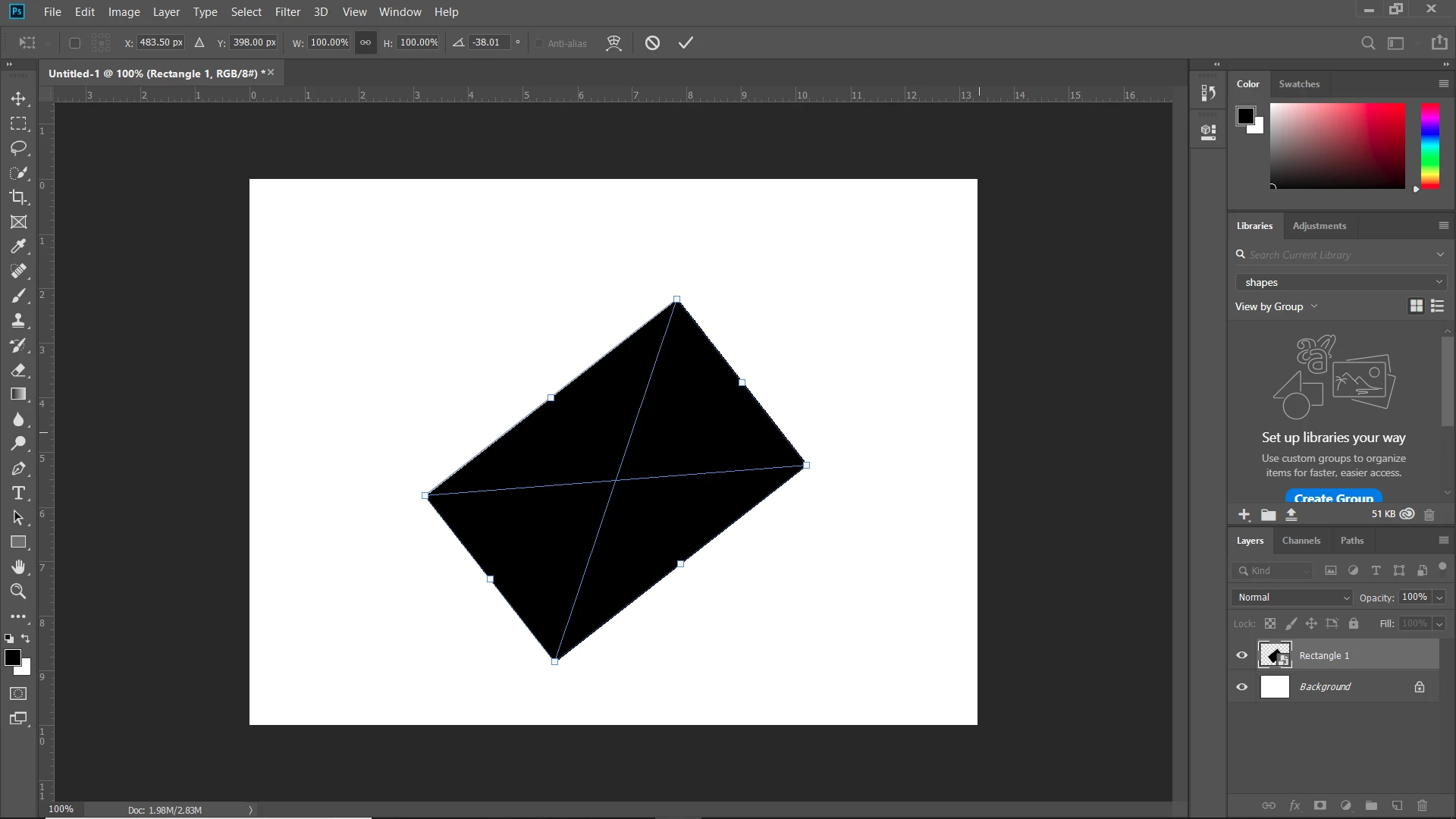Select the Lasso tool
Viewport: 1456px width, 819px height.
tap(18, 148)
